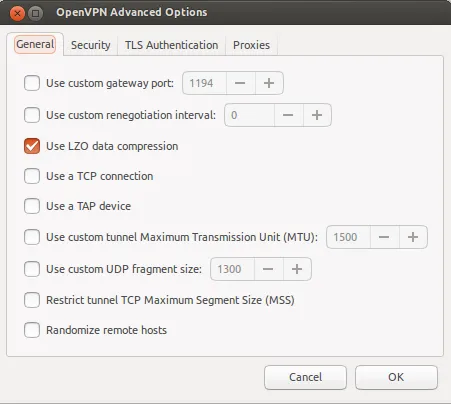
Task: Close the OpenVPN Advanced Options window
Action: (17, 13)
